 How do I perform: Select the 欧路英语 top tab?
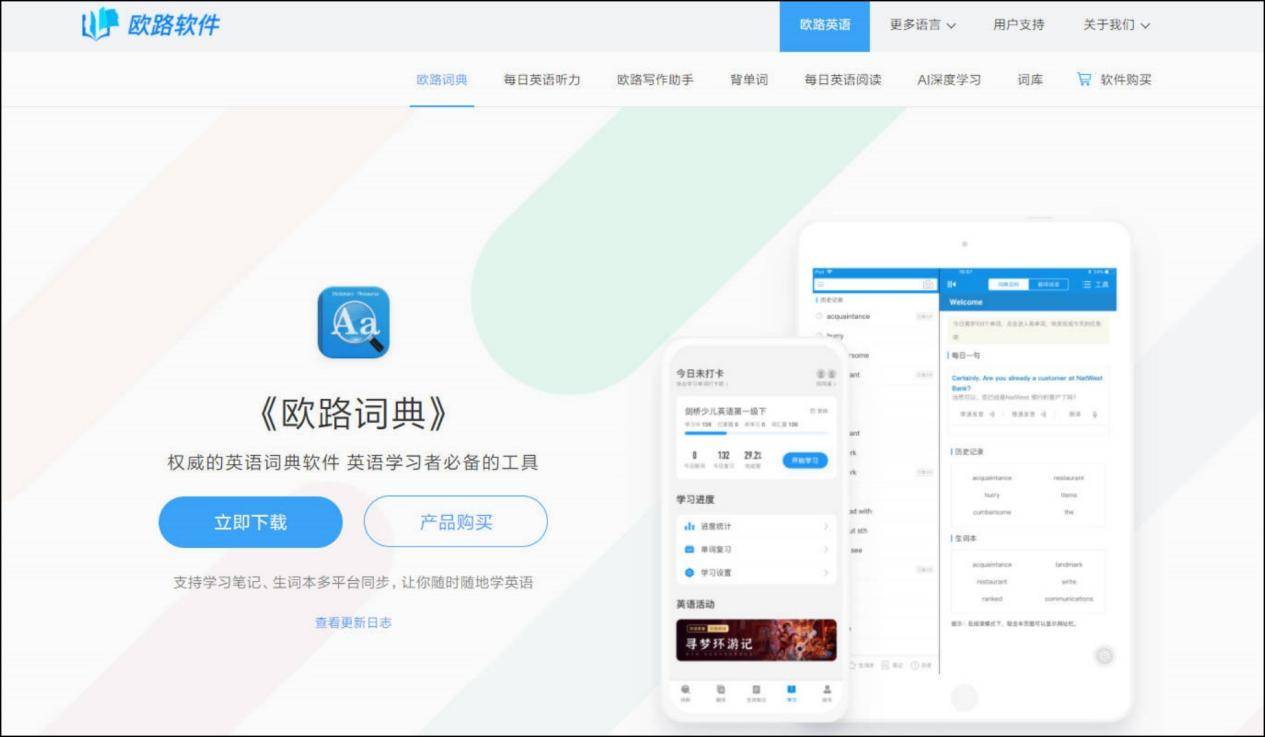825,25
